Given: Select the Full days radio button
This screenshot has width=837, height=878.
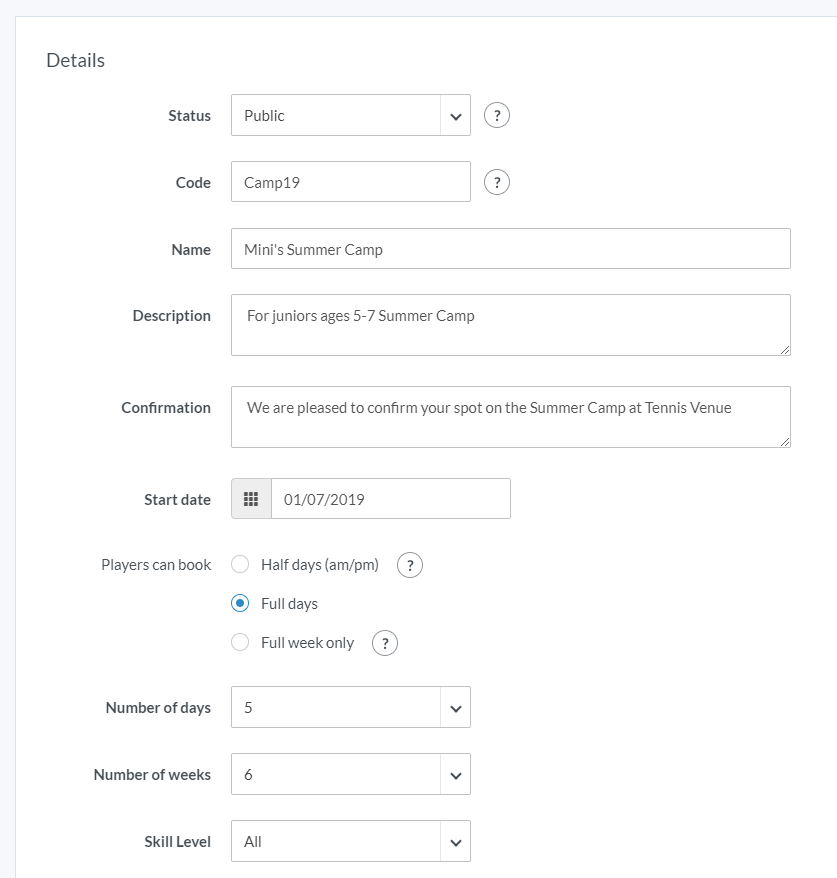Looking at the screenshot, I should pos(240,604).
